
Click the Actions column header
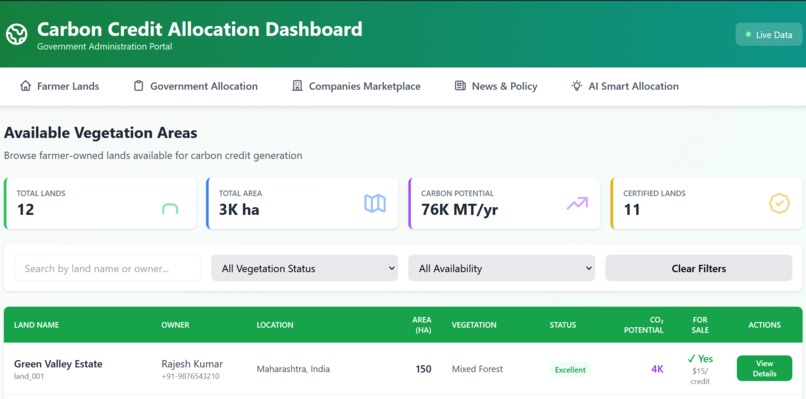pos(764,325)
